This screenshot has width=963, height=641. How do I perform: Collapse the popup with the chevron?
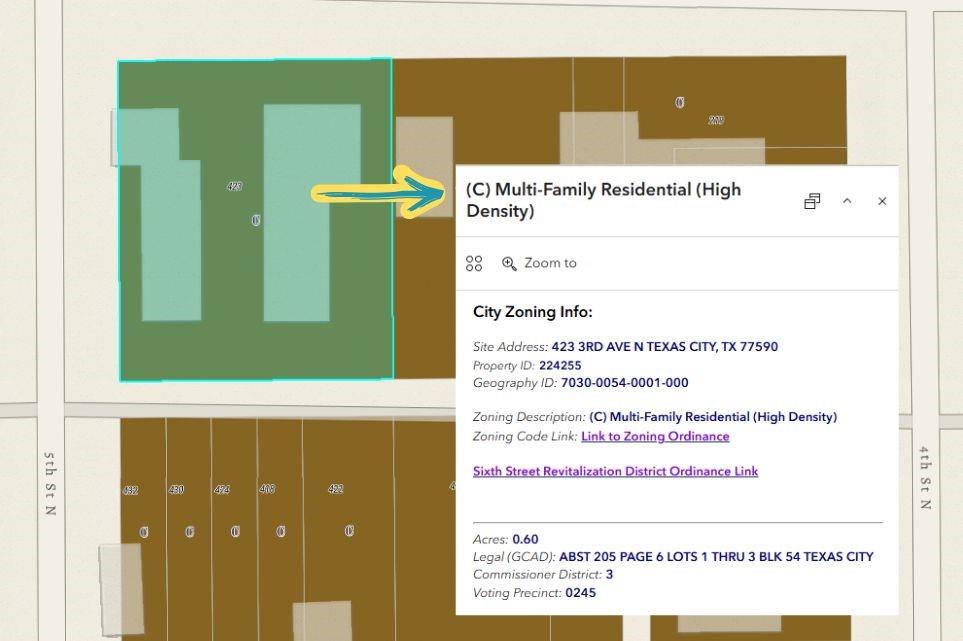click(x=847, y=201)
